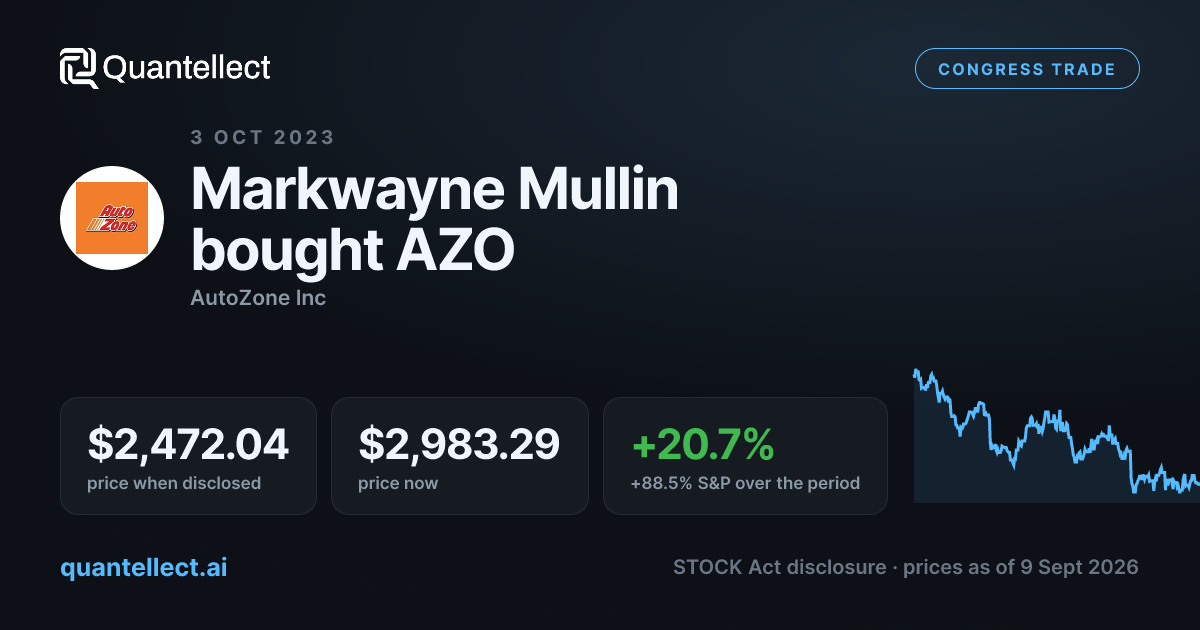1200x630 pixels.
Task: Click the CONGRESS TRADE badge
Action: pos(1027,69)
